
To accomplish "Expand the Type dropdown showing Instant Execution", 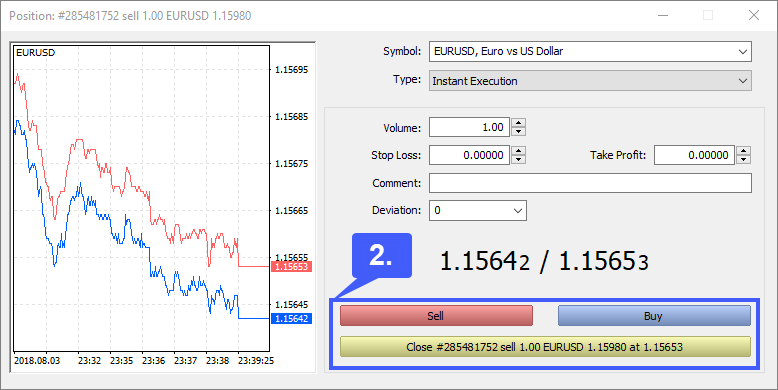I will coord(743,81).
